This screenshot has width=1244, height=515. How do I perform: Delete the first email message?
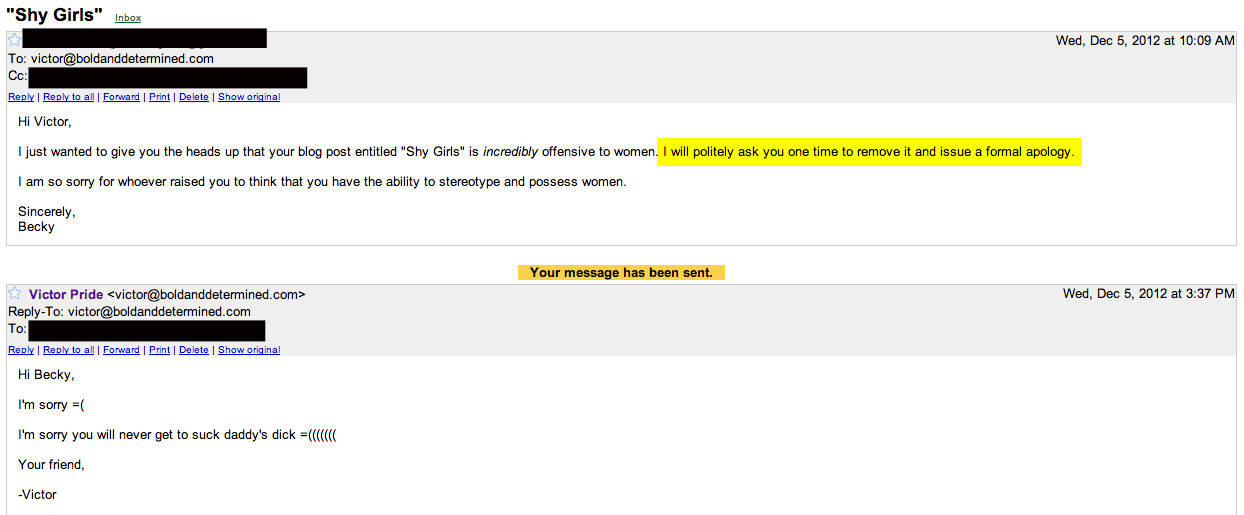194,97
